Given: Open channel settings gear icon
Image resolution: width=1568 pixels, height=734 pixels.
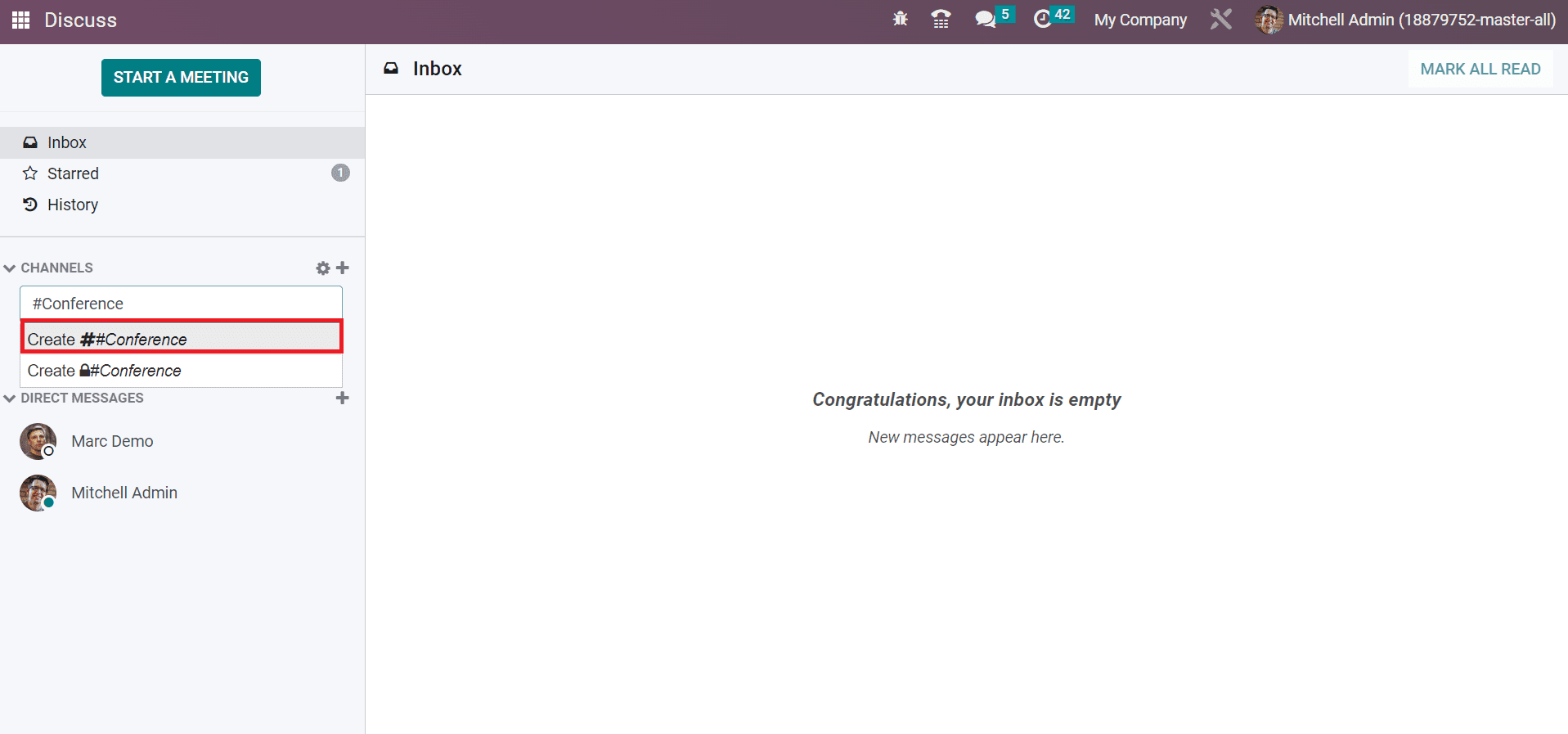Looking at the screenshot, I should (323, 268).
